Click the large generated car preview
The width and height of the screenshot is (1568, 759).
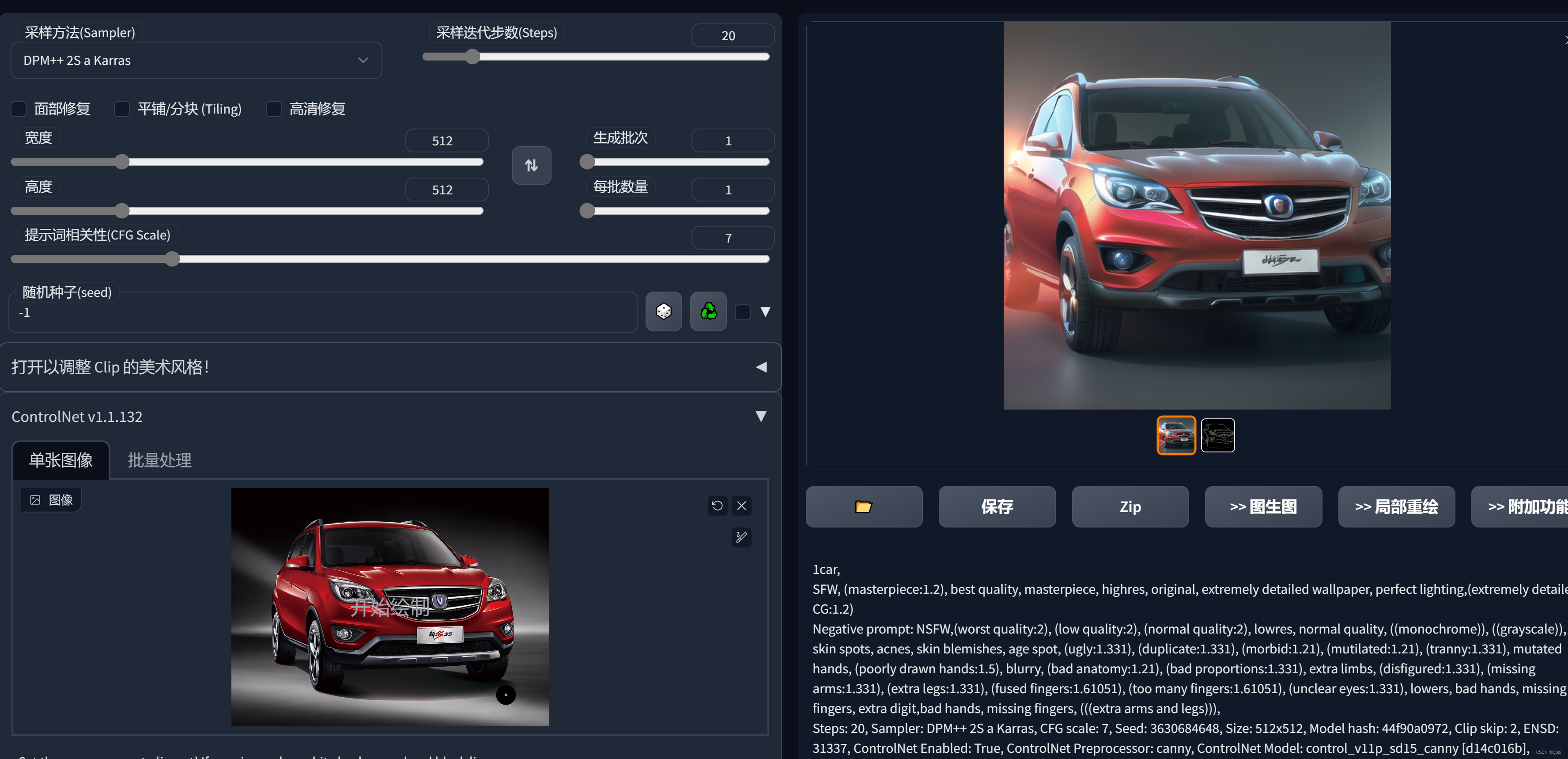coord(1197,216)
